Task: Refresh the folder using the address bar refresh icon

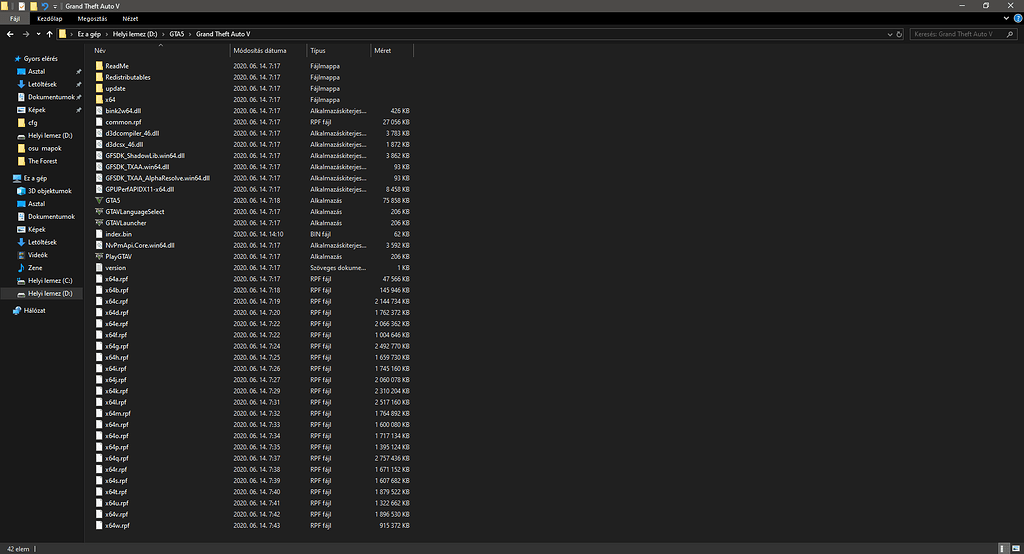Action: (x=898, y=34)
